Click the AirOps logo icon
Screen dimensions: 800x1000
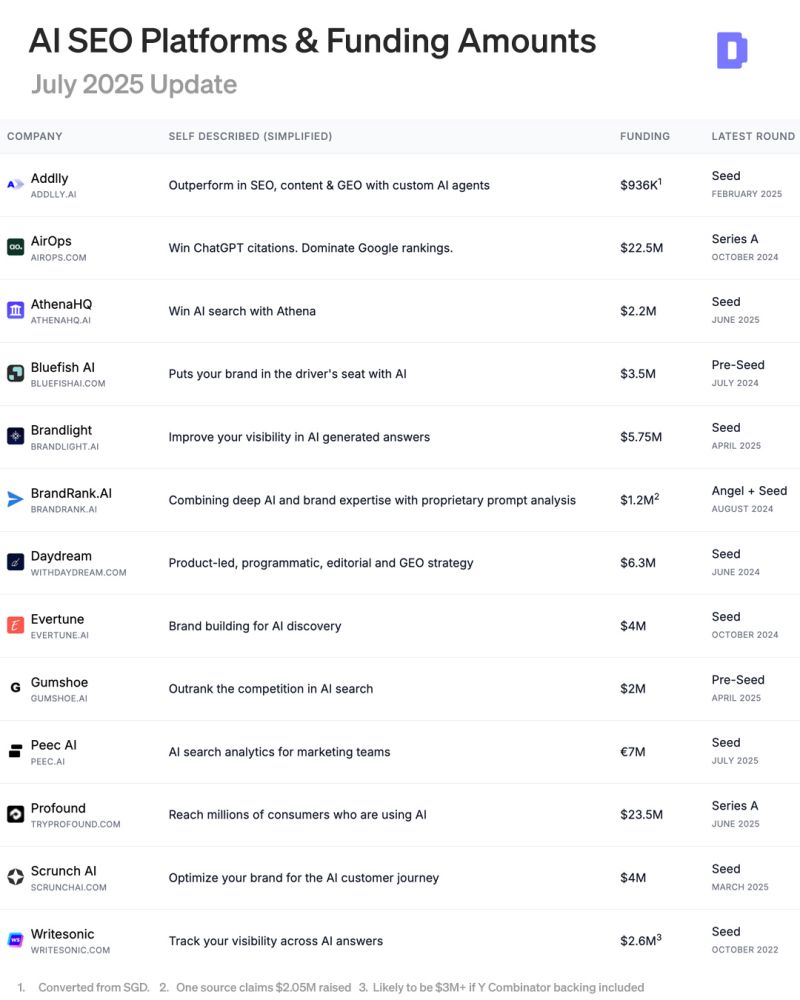coord(15,247)
